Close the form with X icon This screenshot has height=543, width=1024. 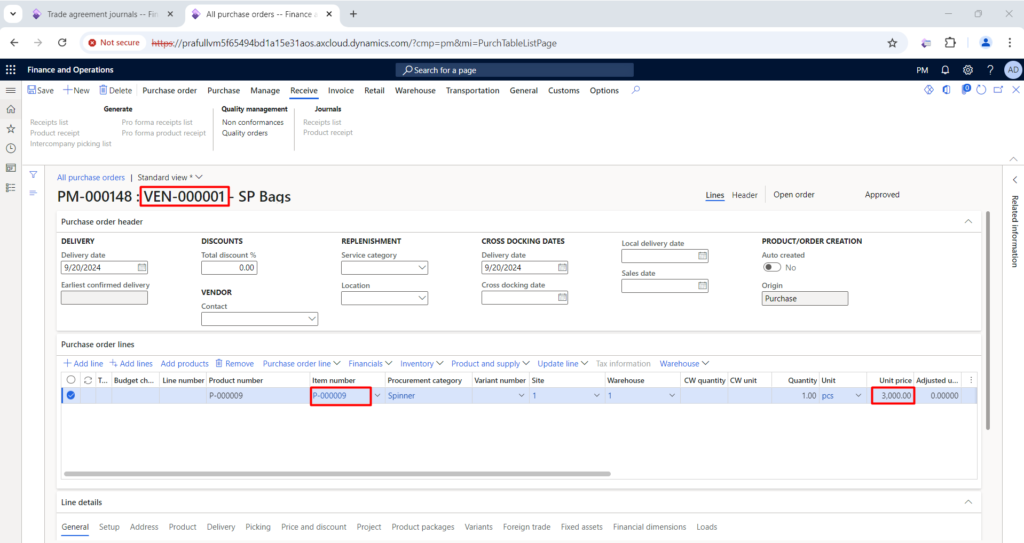(x=1016, y=90)
